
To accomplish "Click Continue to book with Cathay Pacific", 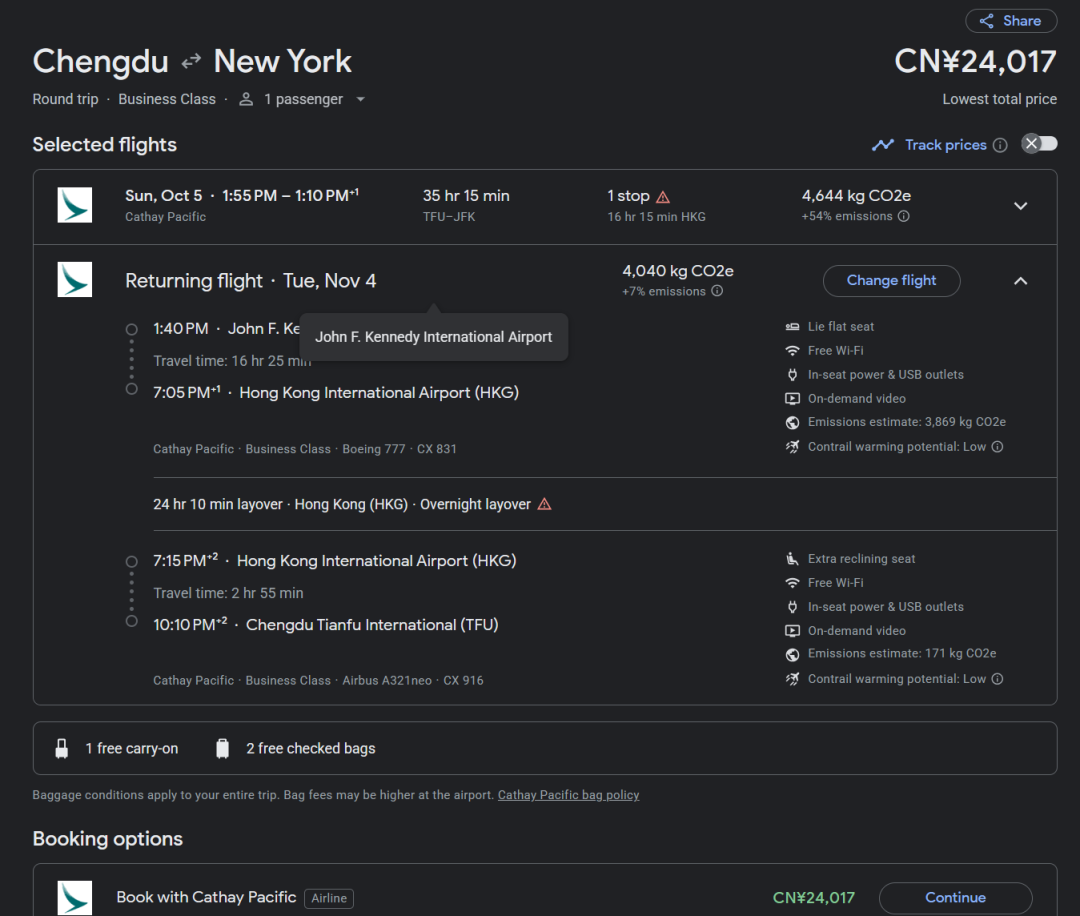I will 955,897.
